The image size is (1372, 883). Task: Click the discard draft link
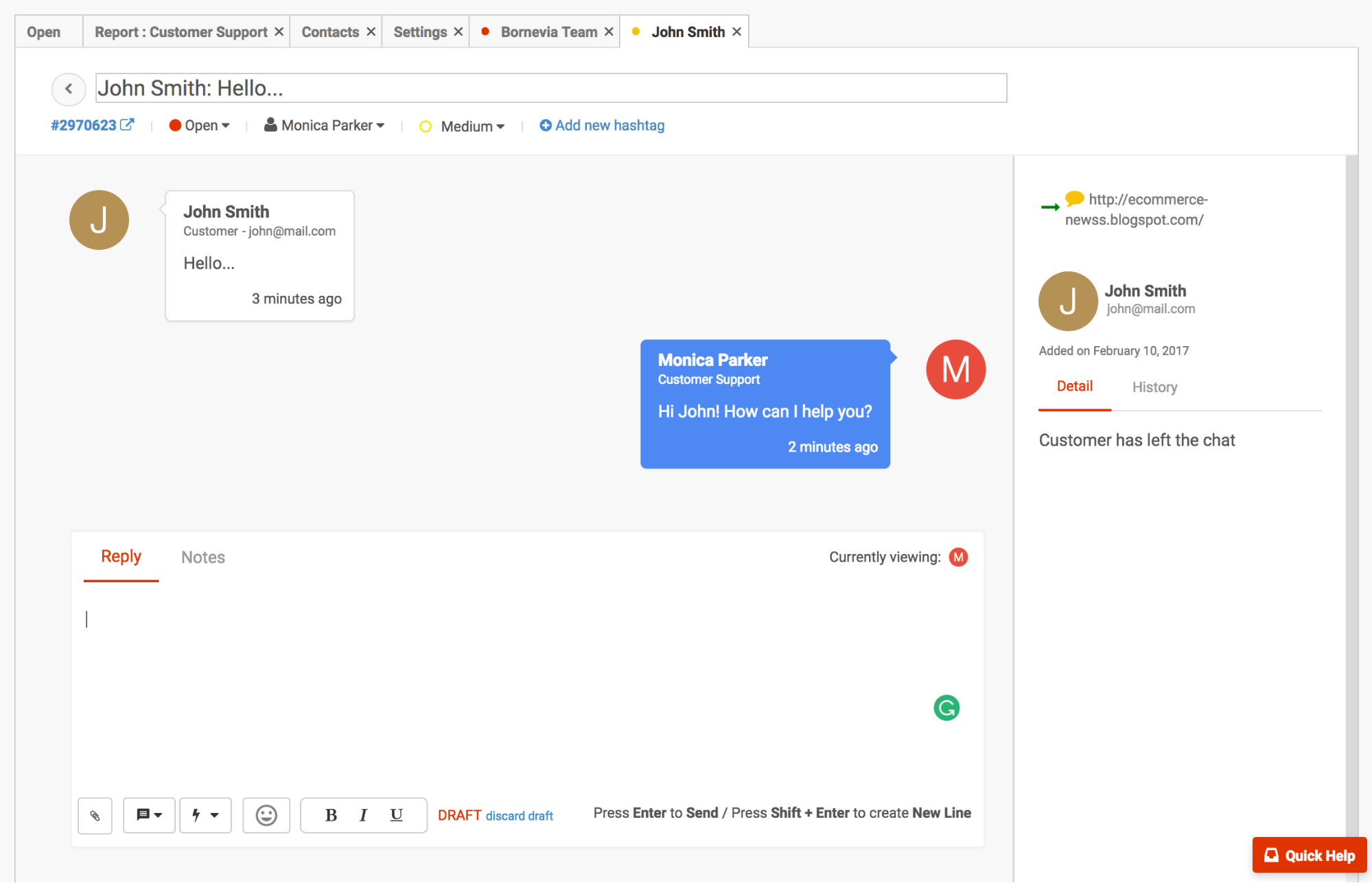click(519, 816)
